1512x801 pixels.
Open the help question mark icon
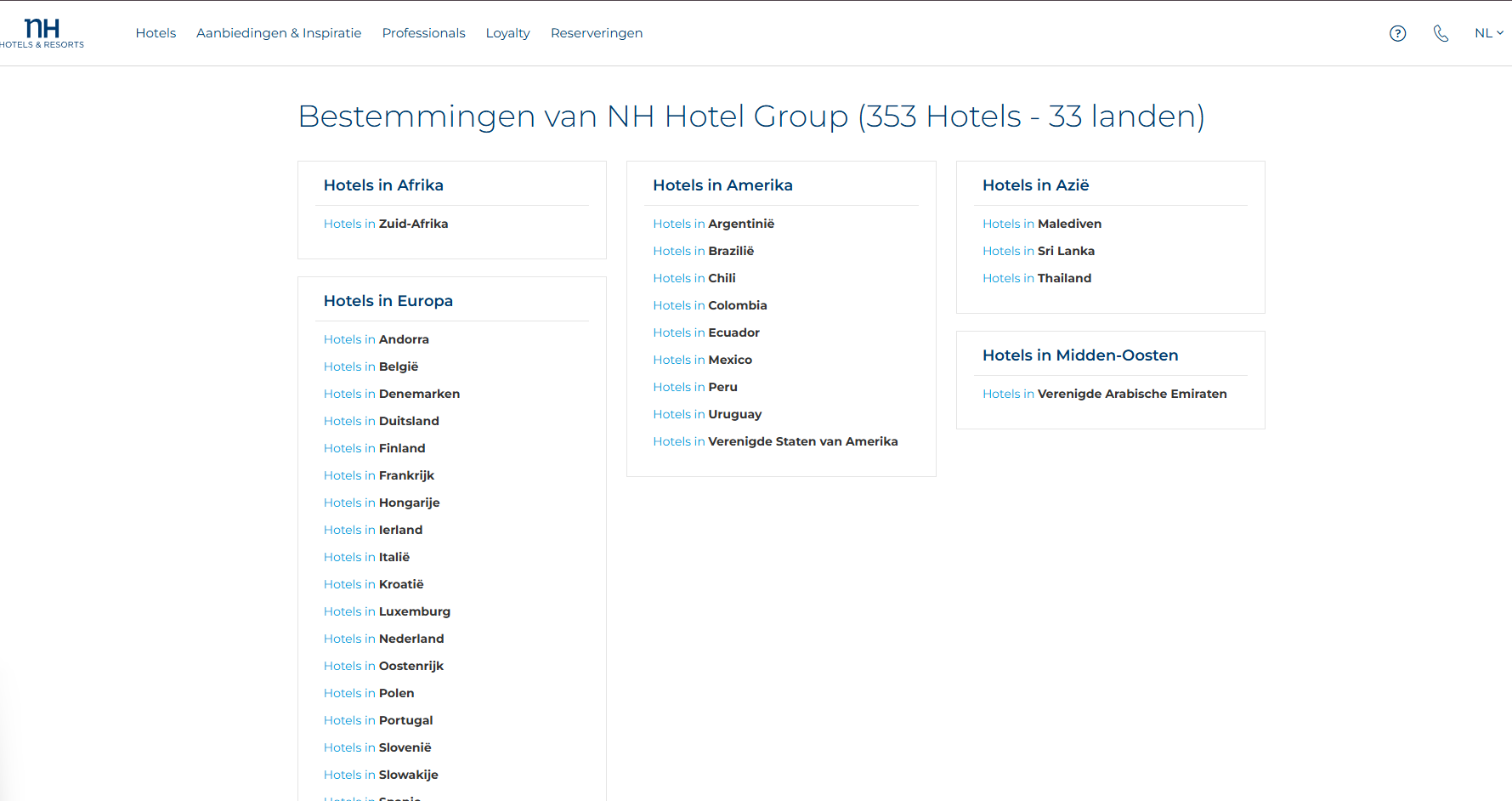1397,33
